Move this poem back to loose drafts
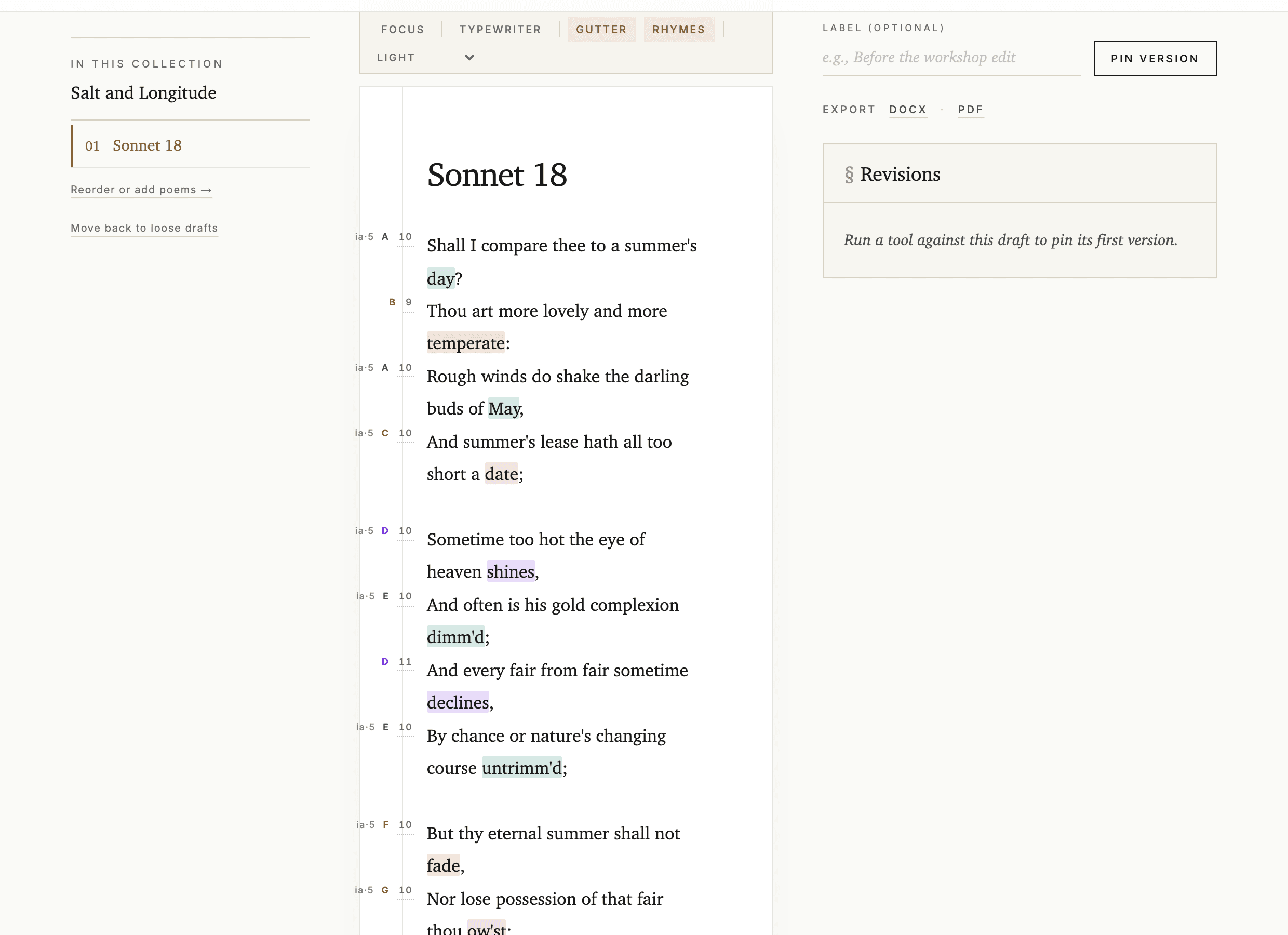 tap(144, 228)
